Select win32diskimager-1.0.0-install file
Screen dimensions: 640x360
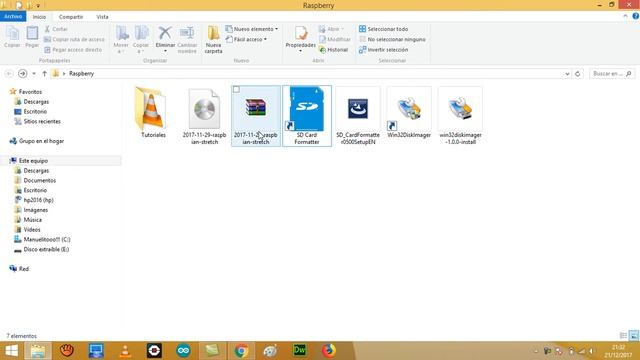[x=460, y=116]
